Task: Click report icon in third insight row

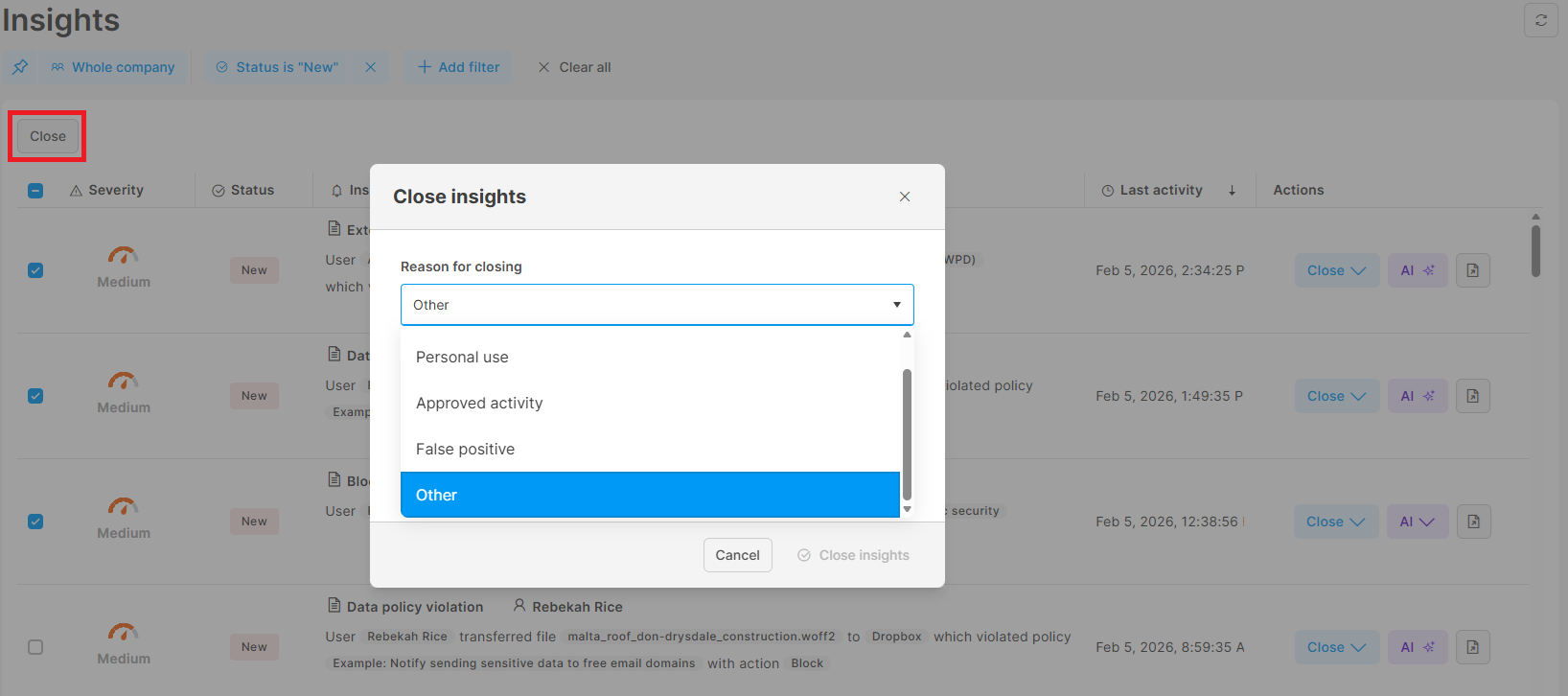Action: 1473,522
